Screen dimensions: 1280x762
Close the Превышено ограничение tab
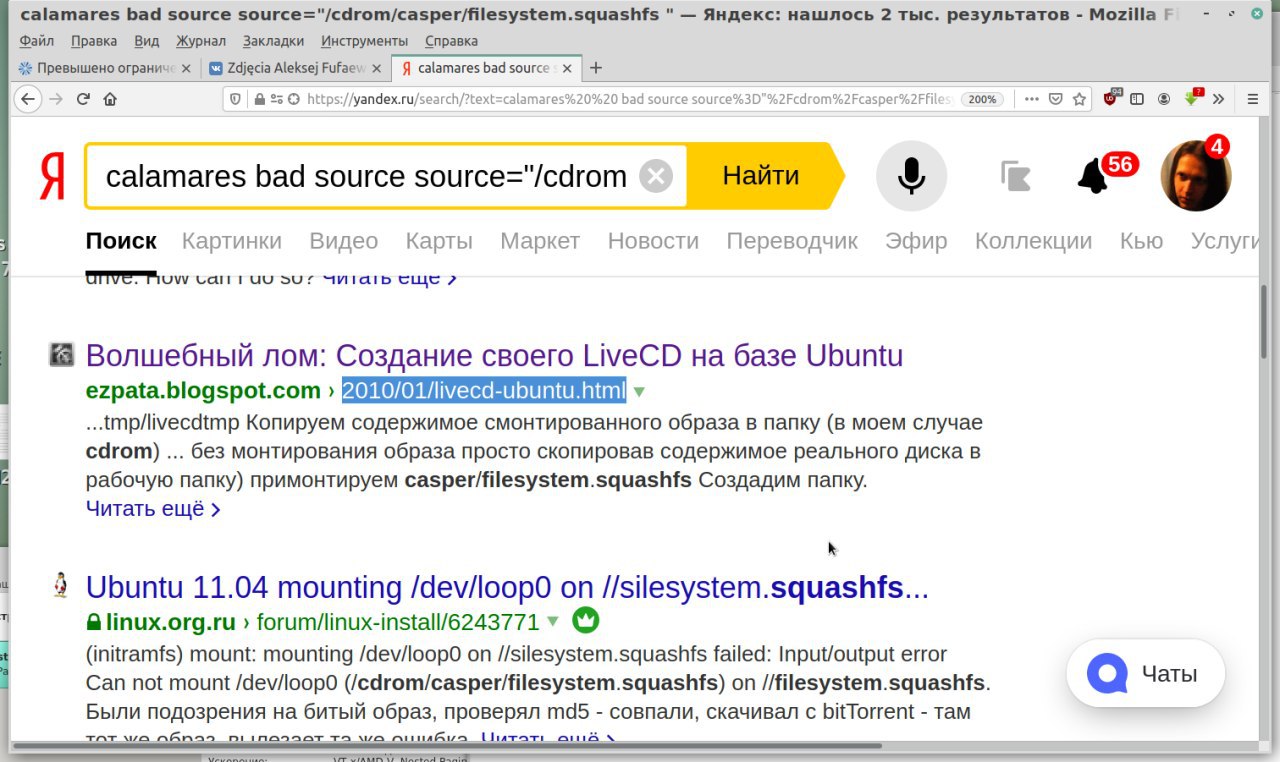pos(185,68)
